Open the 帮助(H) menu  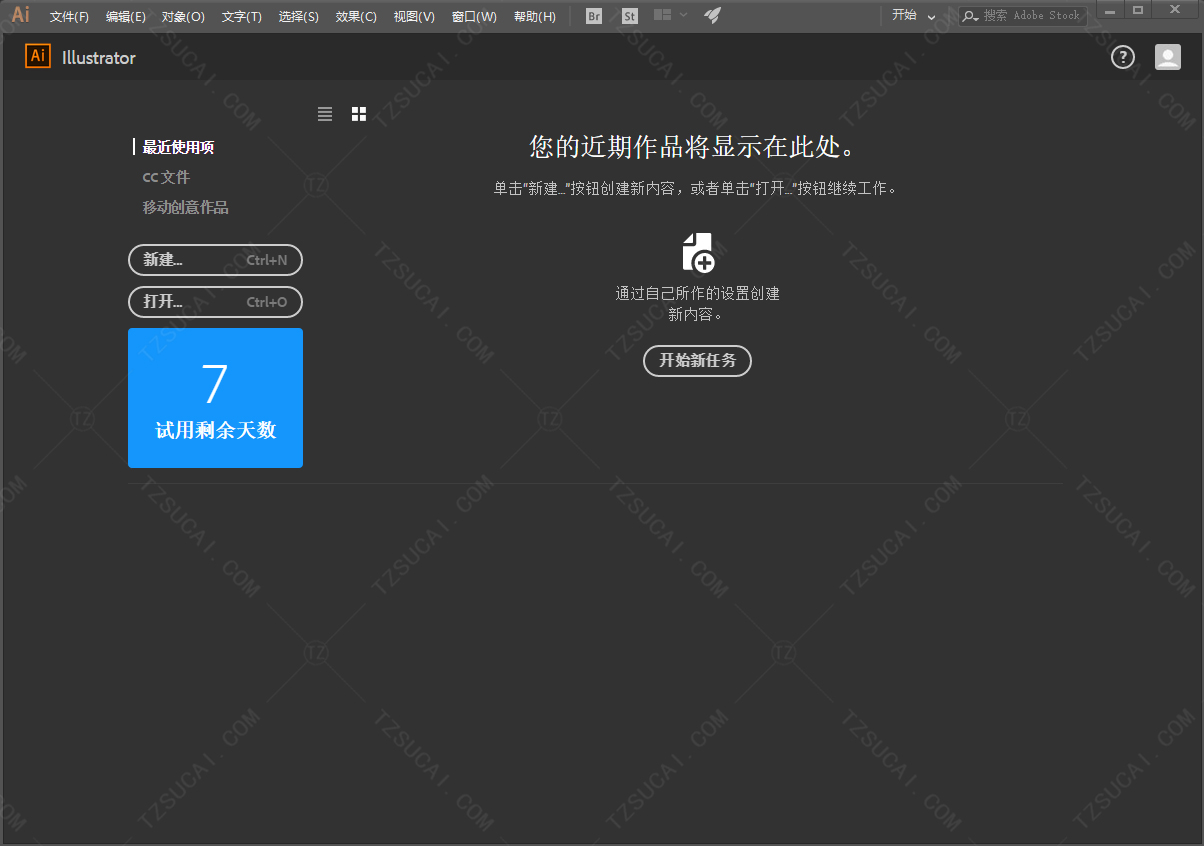pyautogui.click(x=534, y=16)
